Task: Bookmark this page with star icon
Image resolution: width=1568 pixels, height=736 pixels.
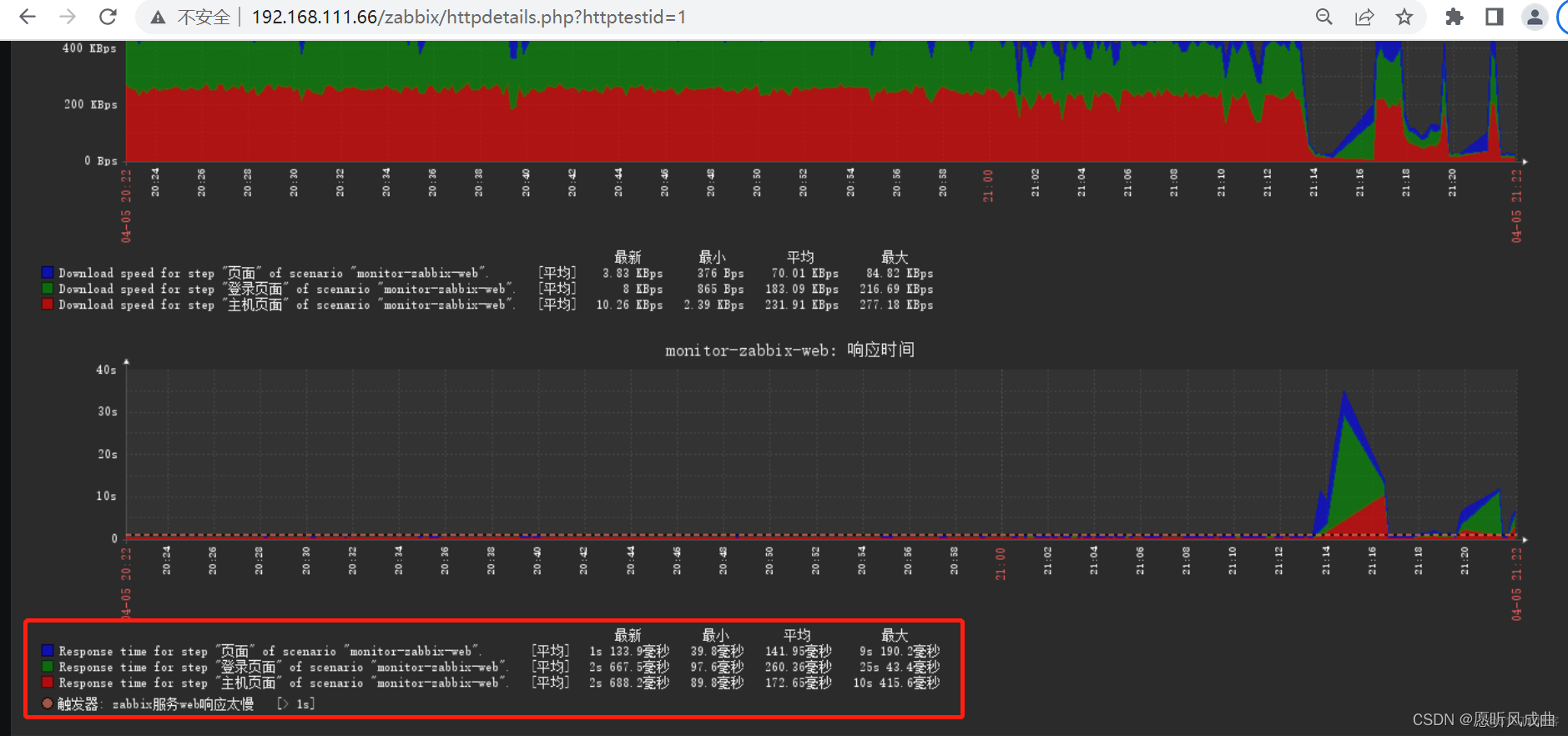Action: click(x=1404, y=17)
